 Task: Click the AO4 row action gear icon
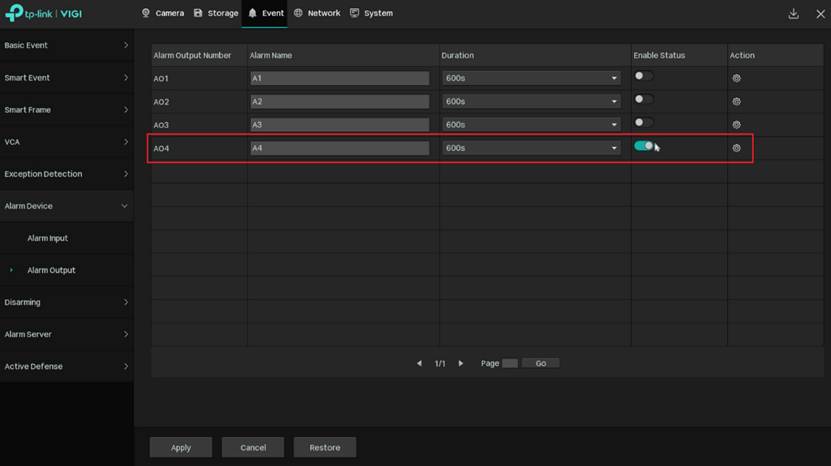(x=736, y=148)
